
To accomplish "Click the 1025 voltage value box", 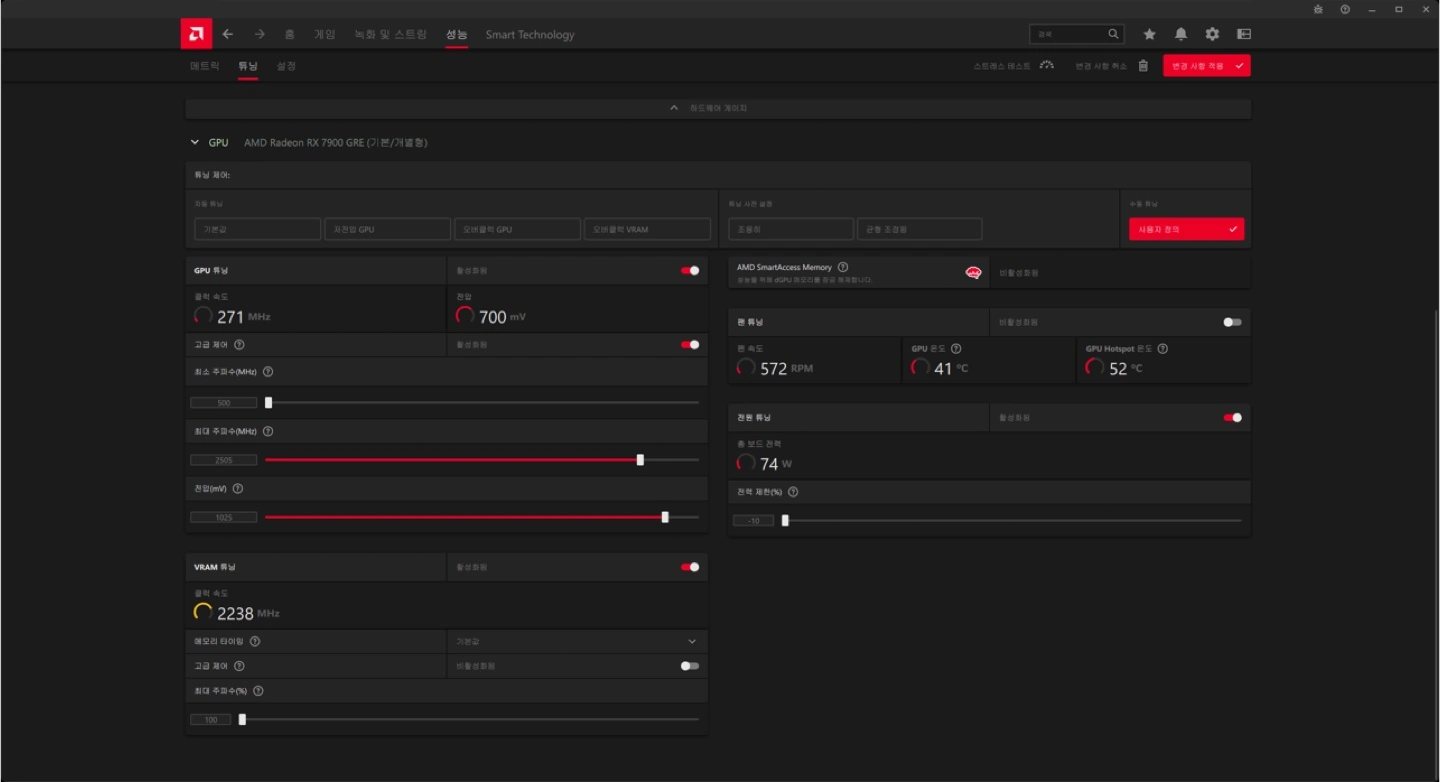I will click(x=224, y=517).
